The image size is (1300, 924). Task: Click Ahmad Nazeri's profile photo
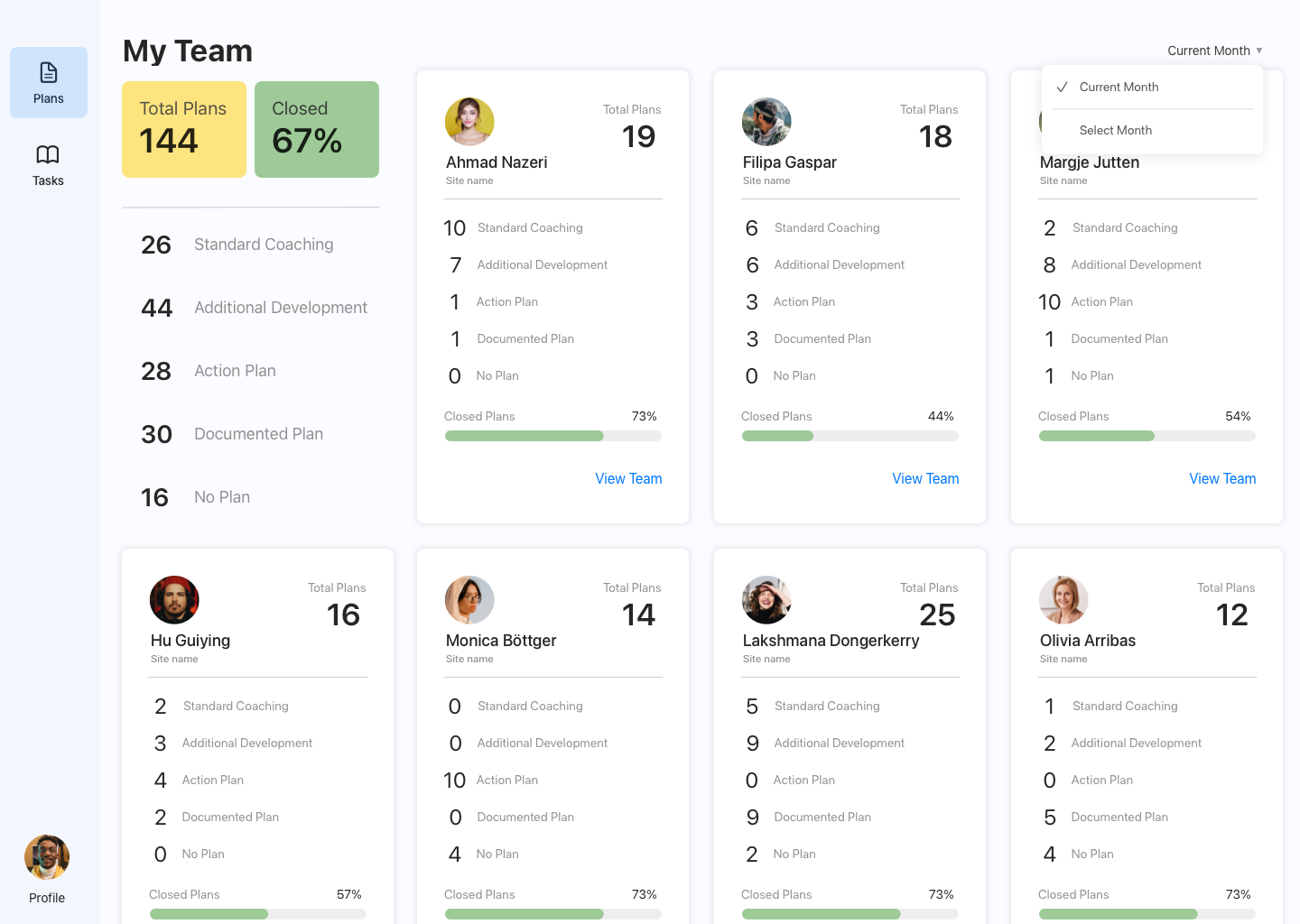pos(469,121)
